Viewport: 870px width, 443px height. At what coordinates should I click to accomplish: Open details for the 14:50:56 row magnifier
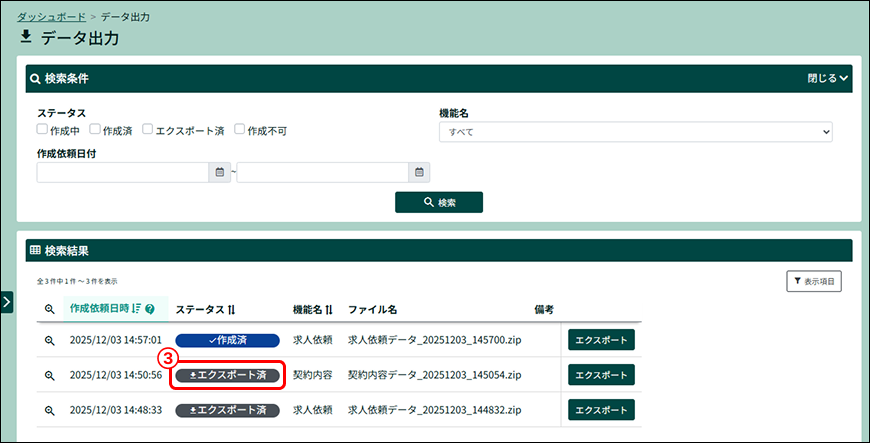tap(50, 376)
